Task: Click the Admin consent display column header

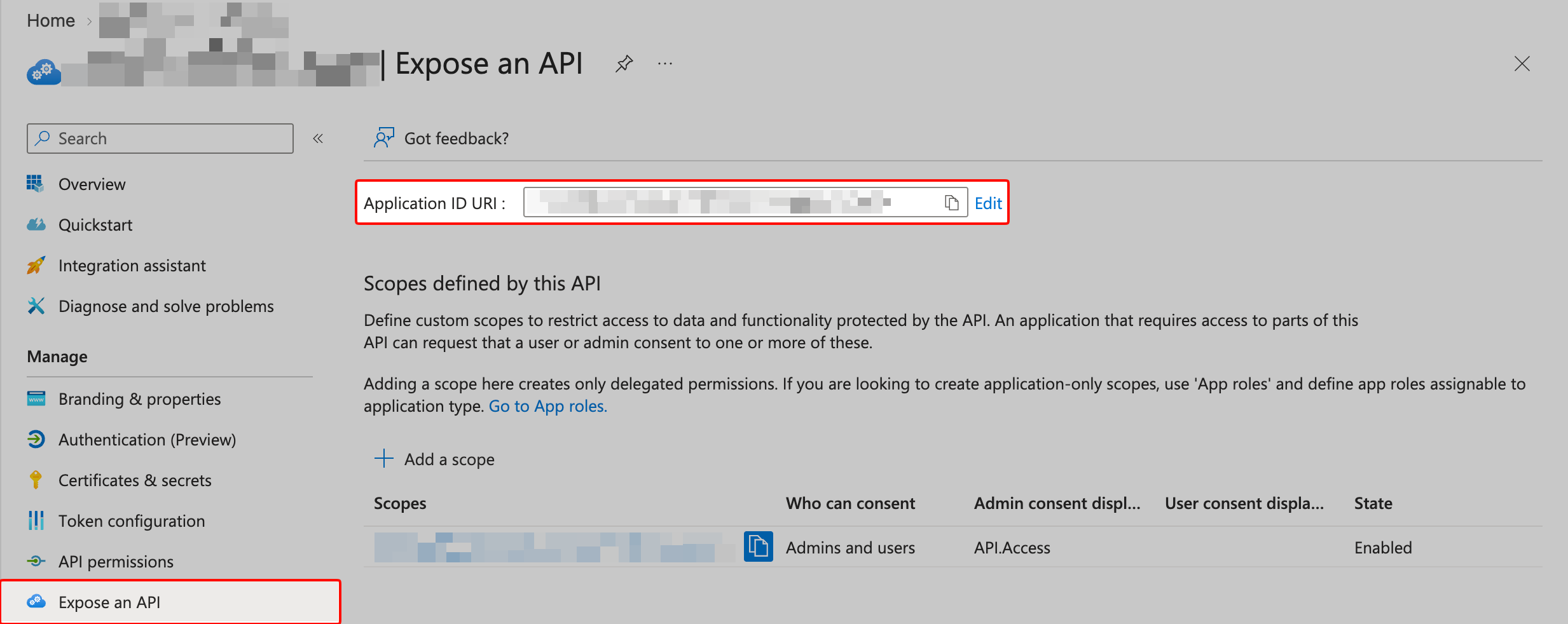Action: click(x=1057, y=503)
